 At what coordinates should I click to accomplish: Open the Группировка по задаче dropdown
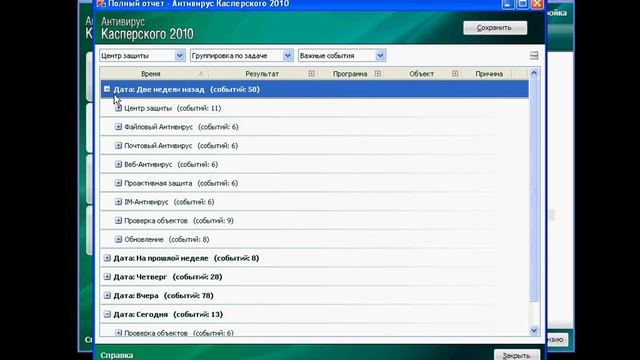241,56
